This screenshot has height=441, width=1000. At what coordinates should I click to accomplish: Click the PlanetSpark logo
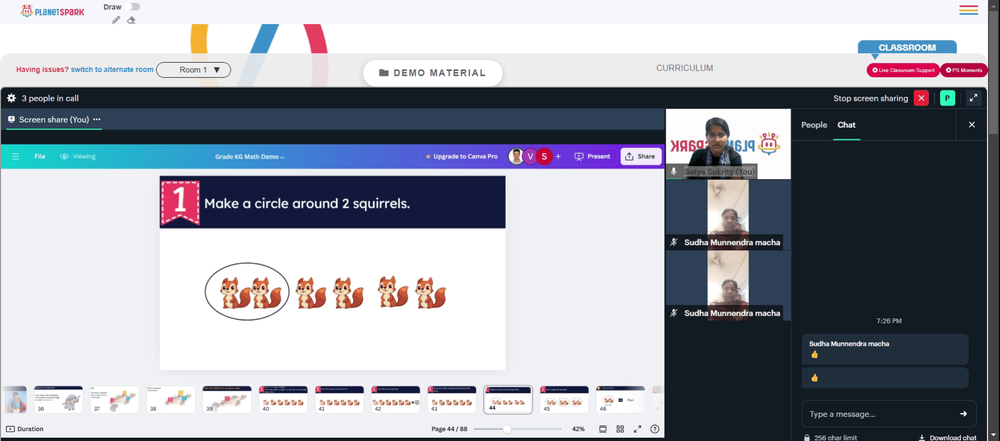pos(52,11)
